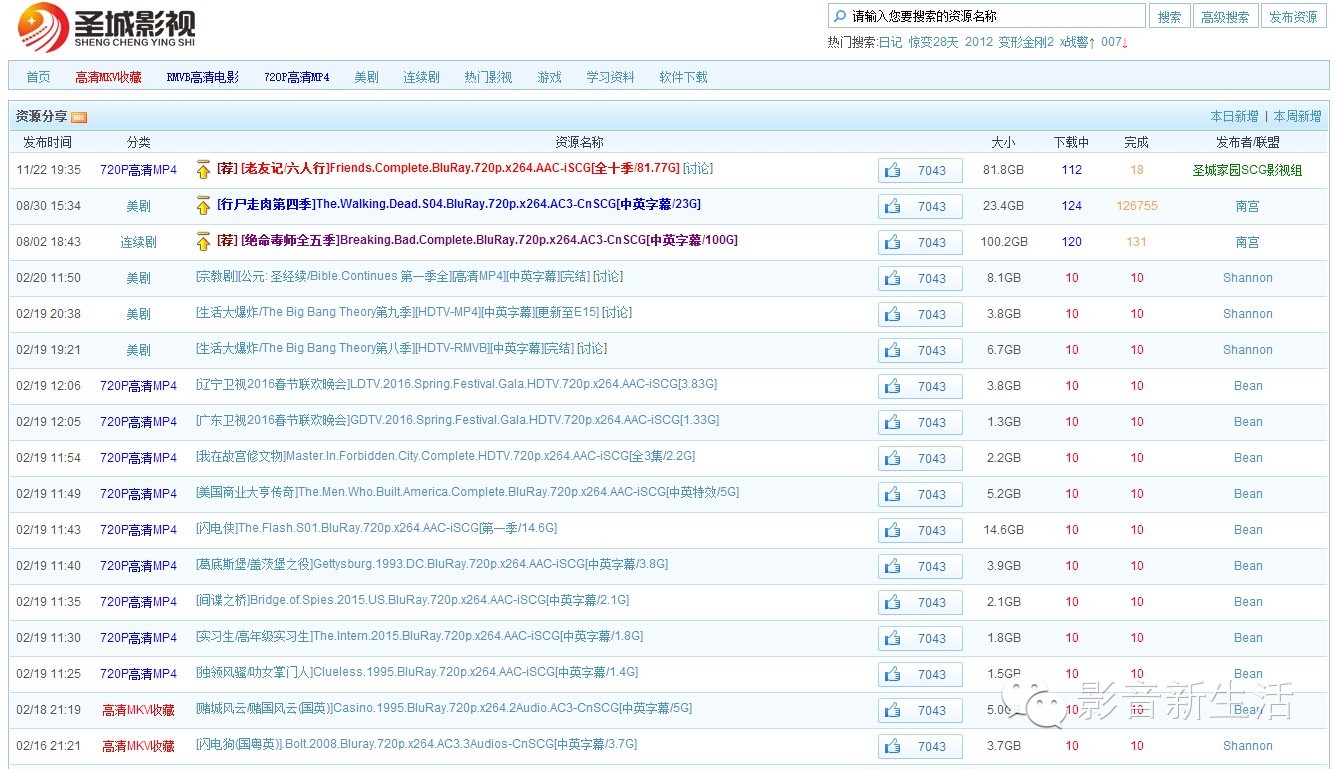
Task: Go to the 软件下载 menu item
Action: (x=683, y=77)
